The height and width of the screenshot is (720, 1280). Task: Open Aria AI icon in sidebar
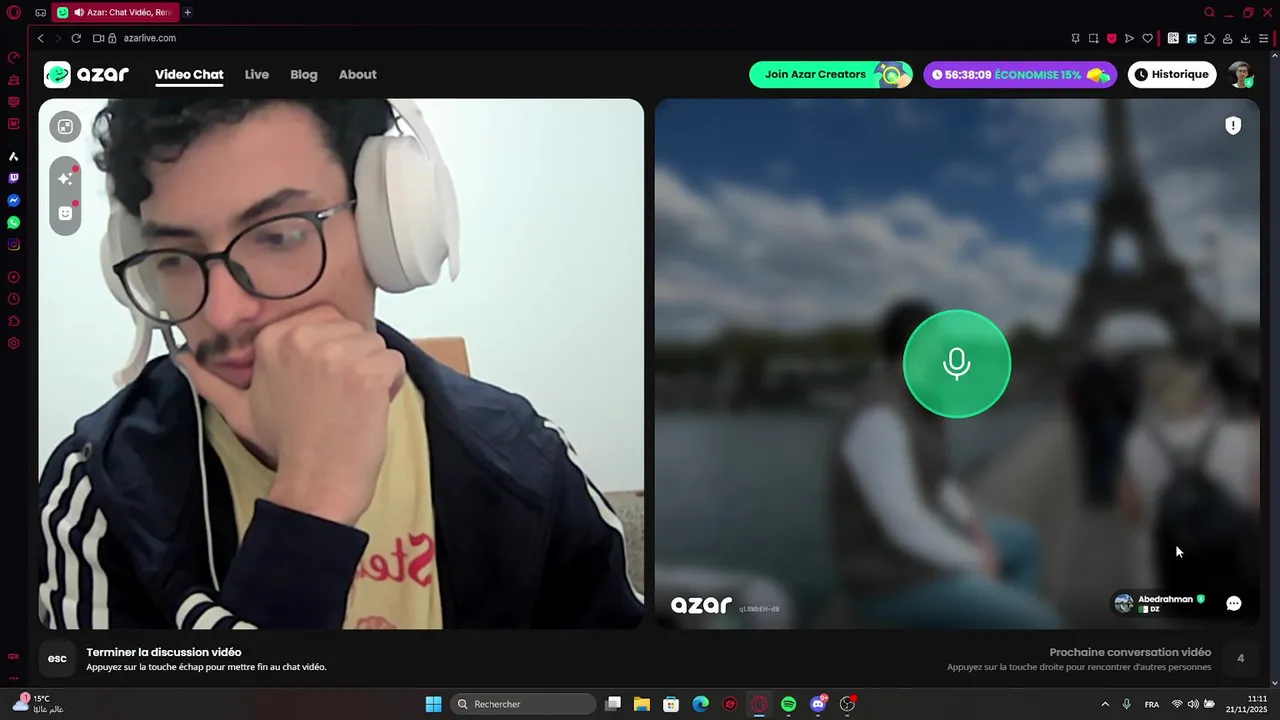[x=14, y=157]
